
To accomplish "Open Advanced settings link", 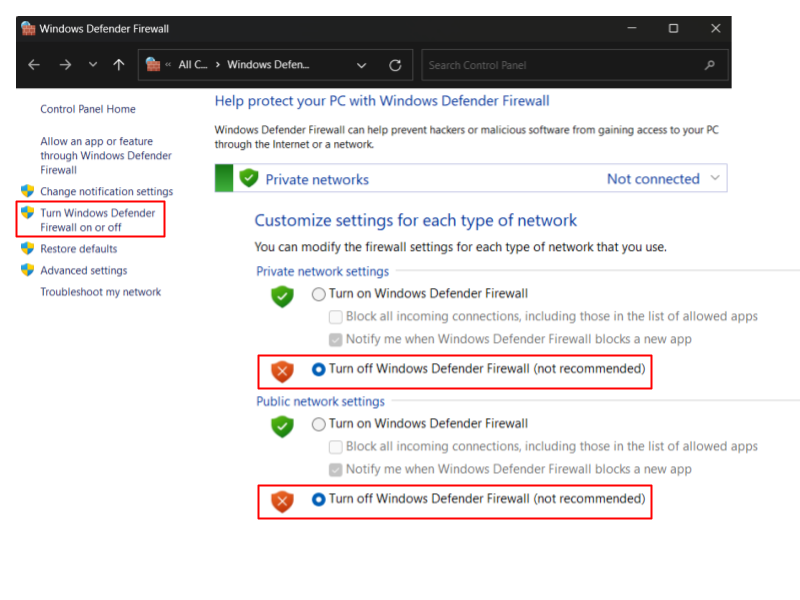I will pos(84,270).
